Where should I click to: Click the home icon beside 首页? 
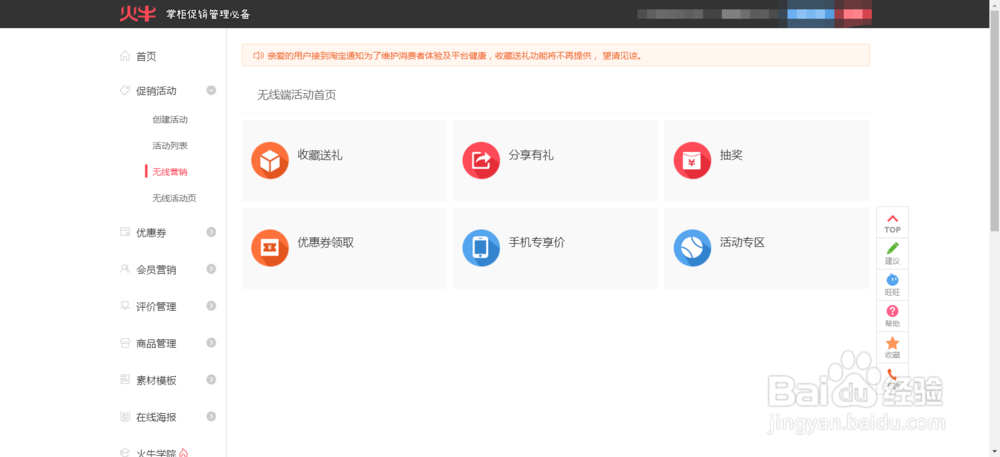pyautogui.click(x=125, y=56)
